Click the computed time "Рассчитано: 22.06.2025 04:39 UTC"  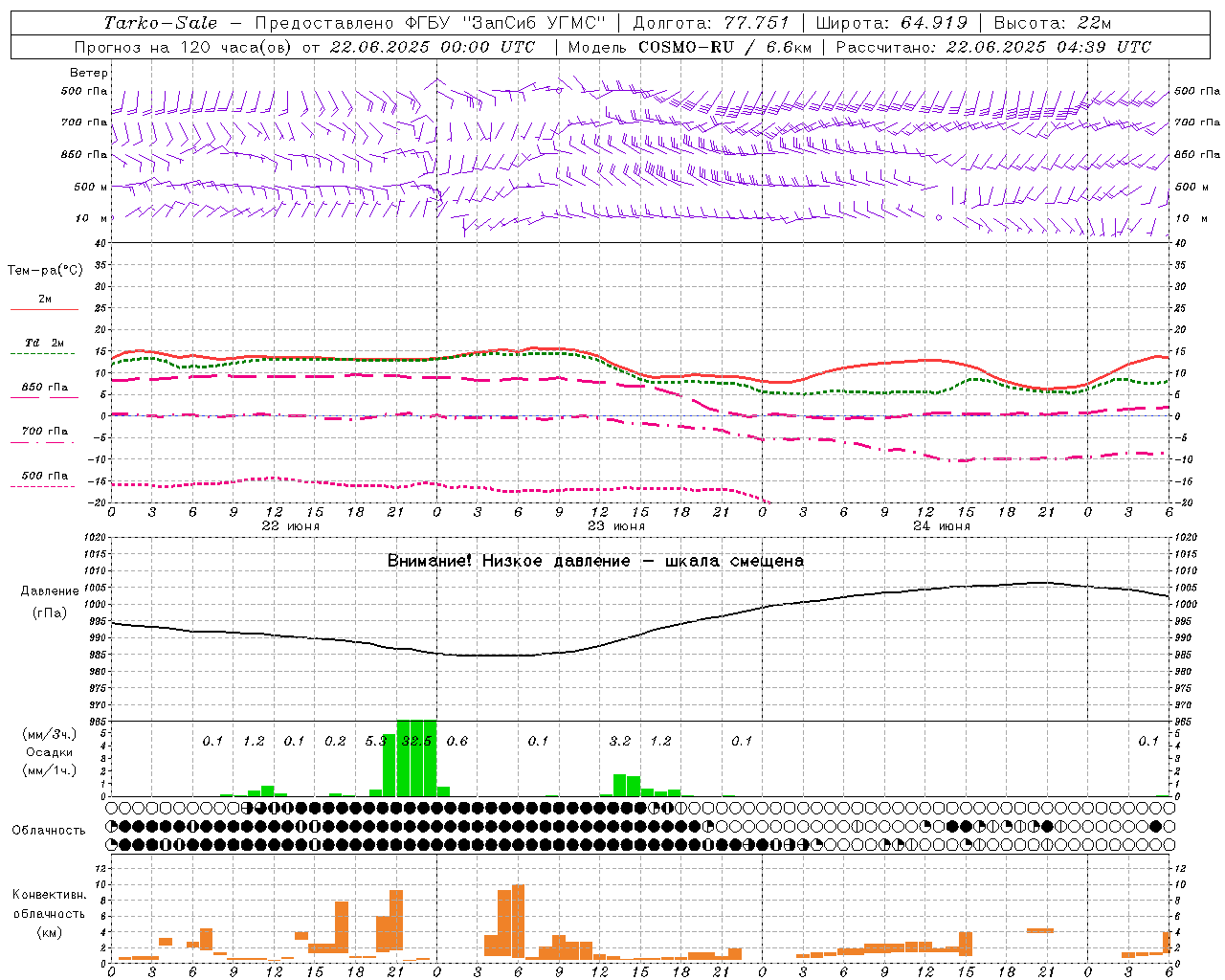[993, 47]
